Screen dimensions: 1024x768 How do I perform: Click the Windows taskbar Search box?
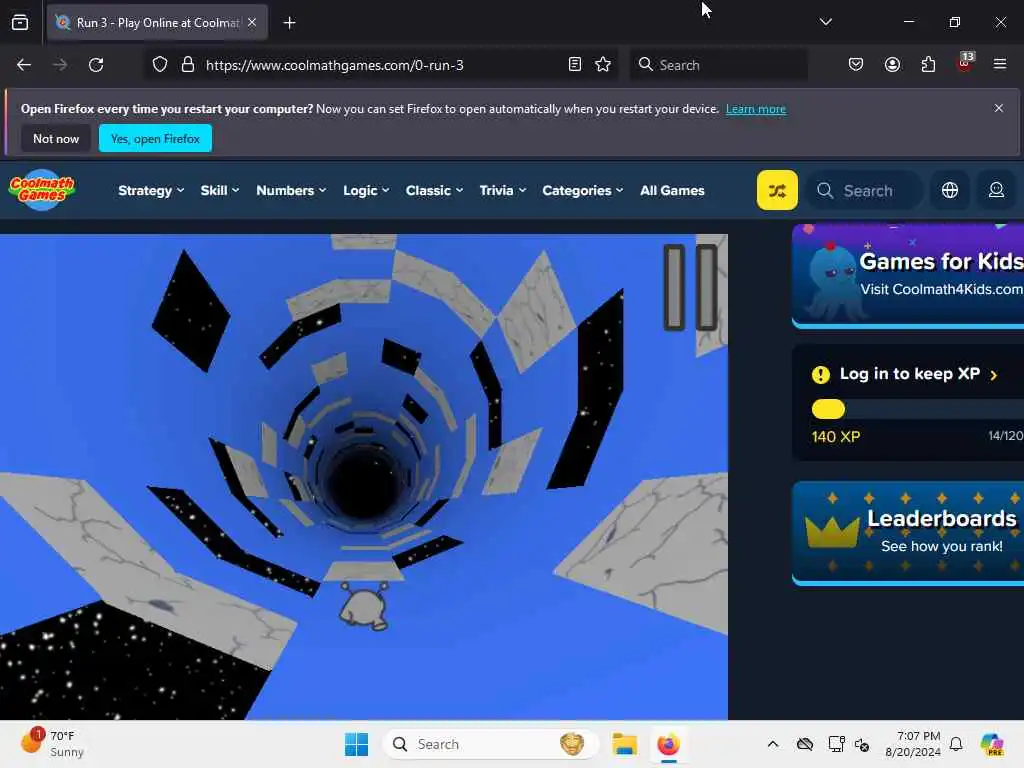[x=491, y=744]
